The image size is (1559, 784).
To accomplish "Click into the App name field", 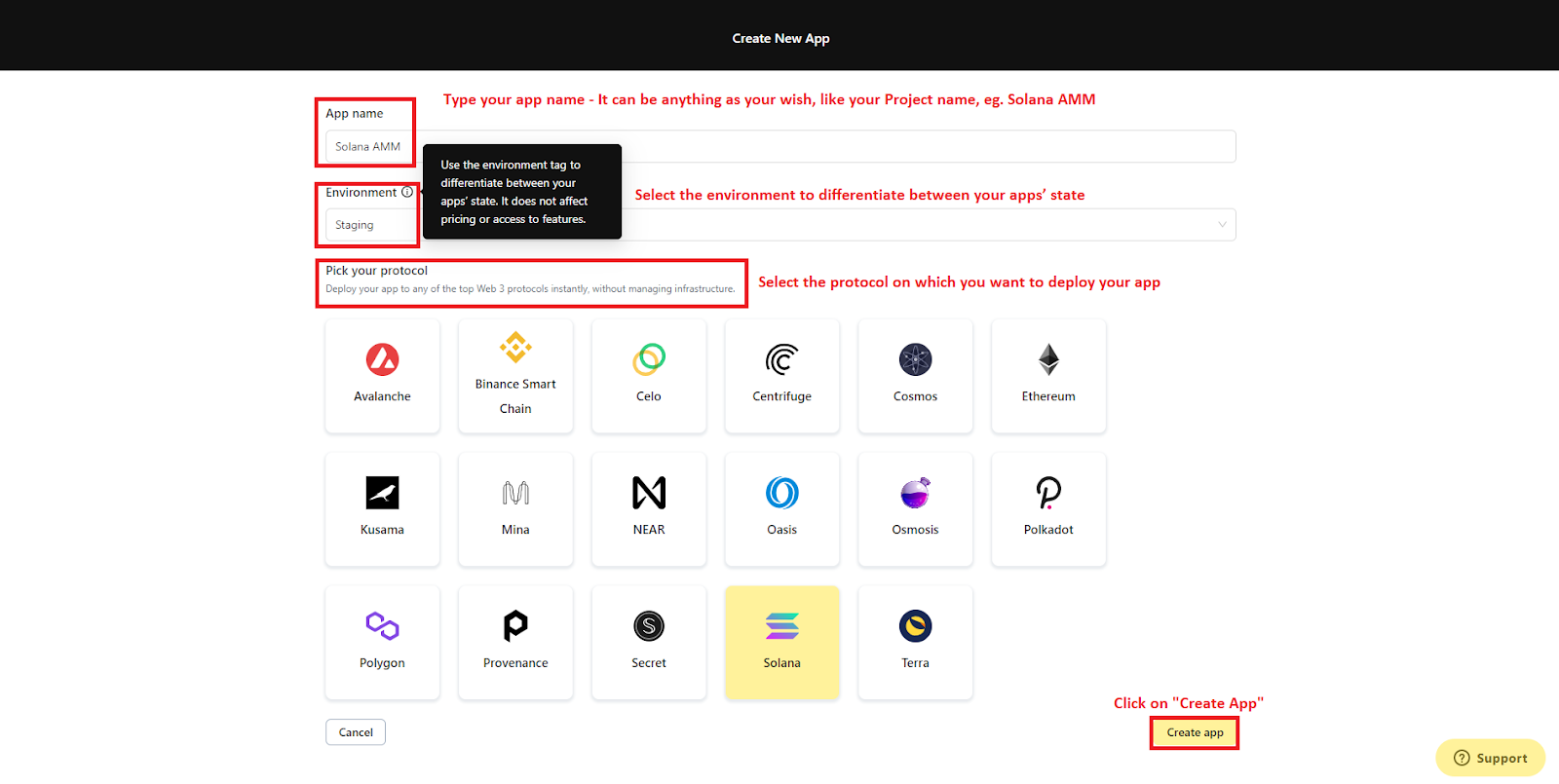I will (x=780, y=146).
